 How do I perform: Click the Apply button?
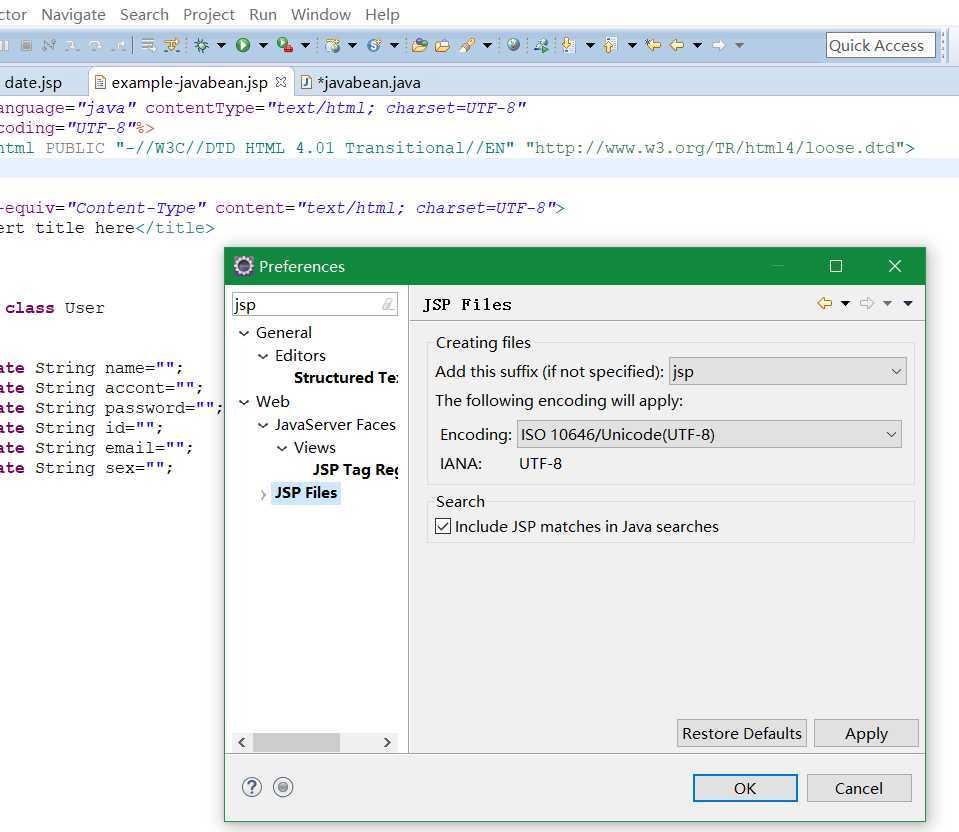pyautogui.click(x=866, y=733)
